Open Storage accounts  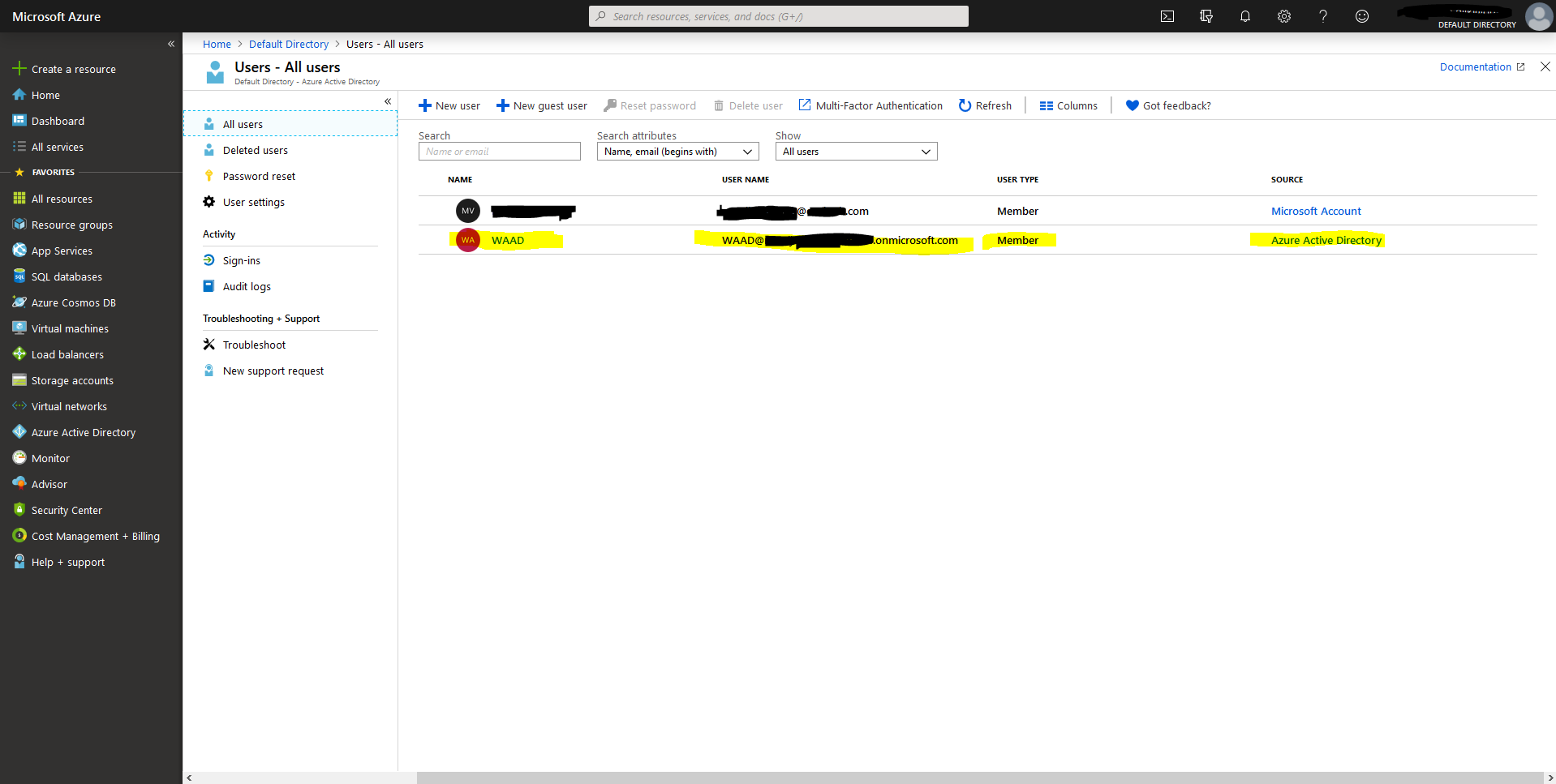[x=63, y=380]
